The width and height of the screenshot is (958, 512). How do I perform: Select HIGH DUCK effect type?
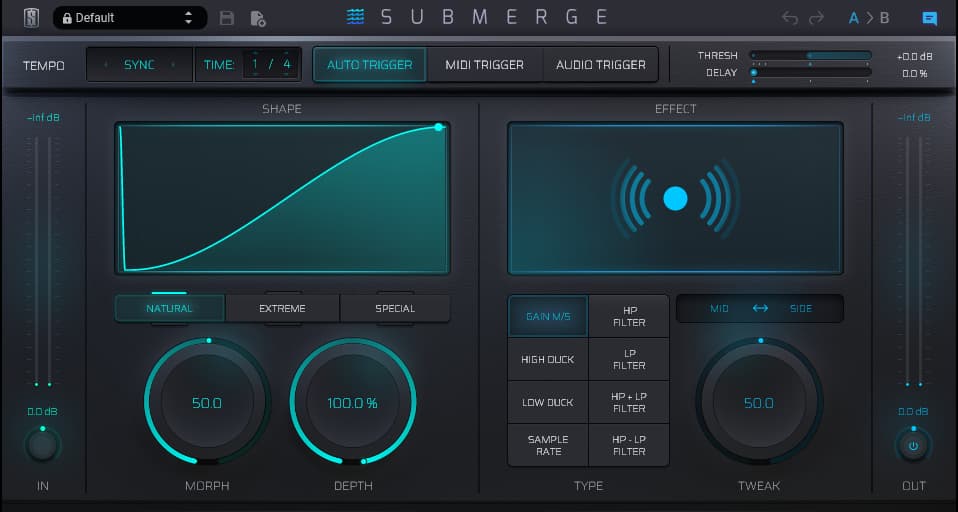tap(548, 359)
